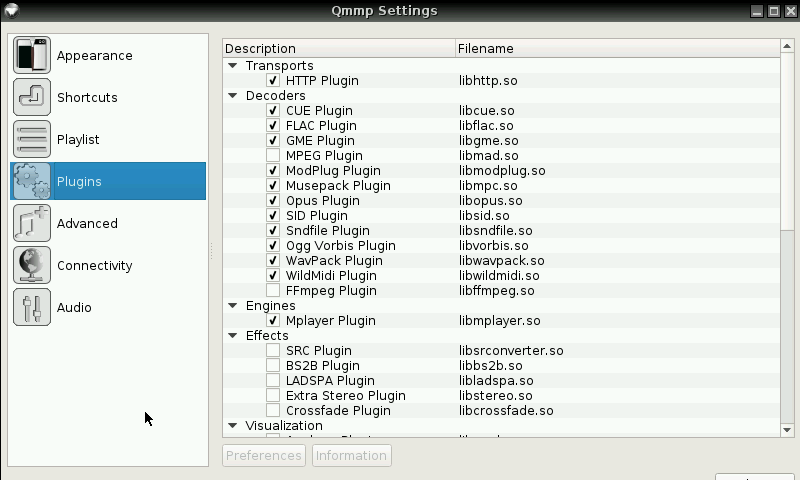800x480 pixels.
Task: Select the Sndfile Plugin row text
Action: (328, 231)
